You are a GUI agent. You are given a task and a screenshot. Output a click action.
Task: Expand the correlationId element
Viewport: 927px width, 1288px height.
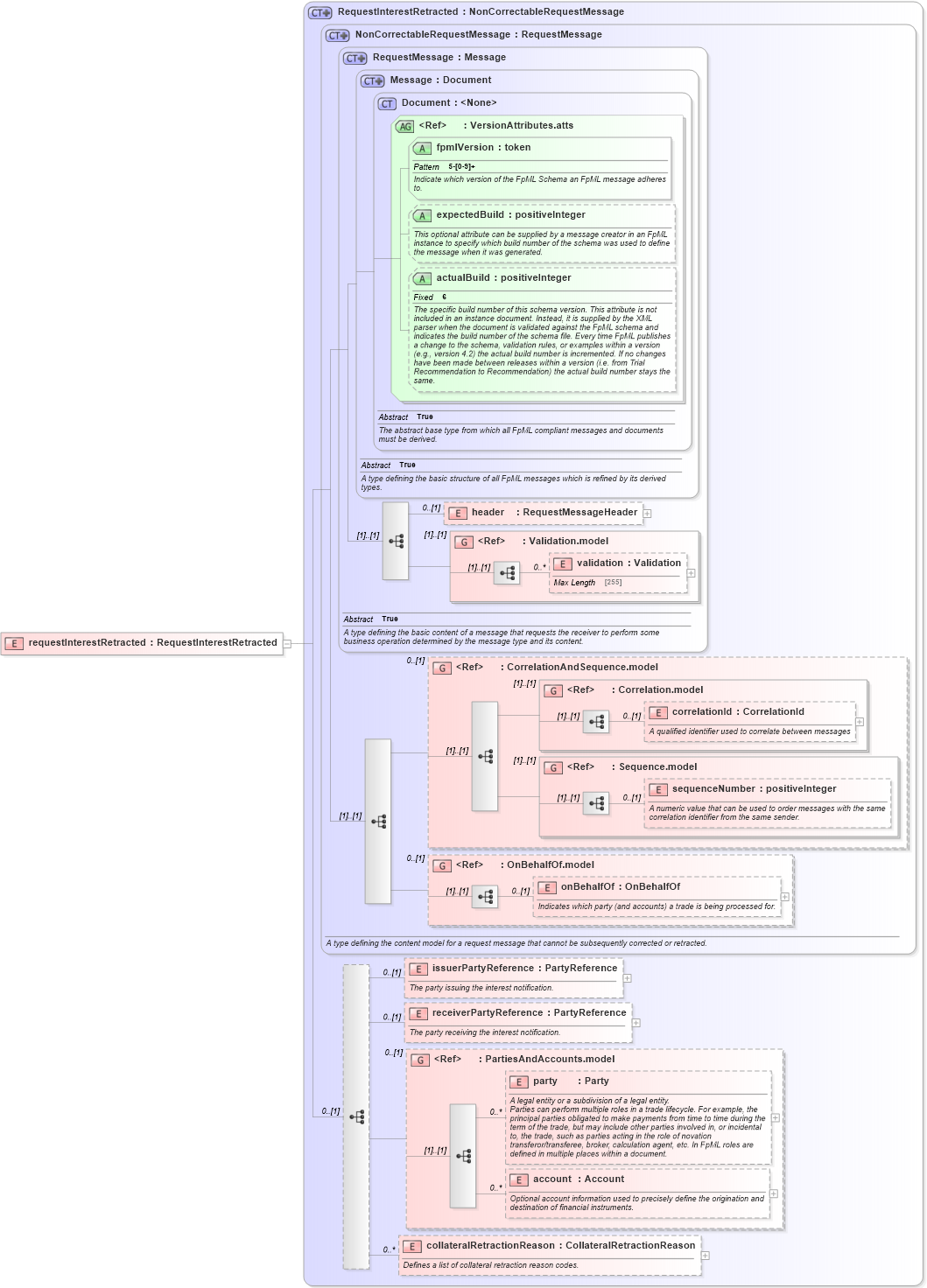point(860,722)
